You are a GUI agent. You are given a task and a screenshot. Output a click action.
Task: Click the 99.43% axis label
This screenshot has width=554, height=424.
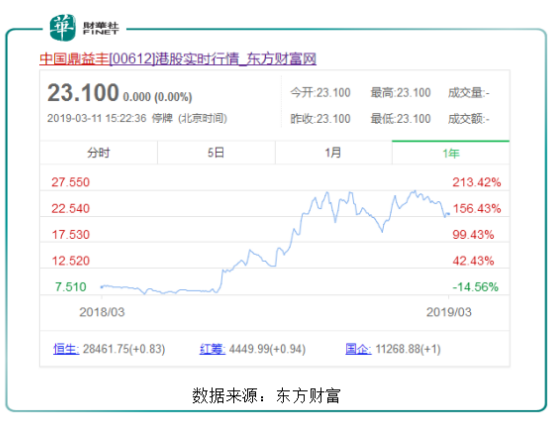pos(473,235)
